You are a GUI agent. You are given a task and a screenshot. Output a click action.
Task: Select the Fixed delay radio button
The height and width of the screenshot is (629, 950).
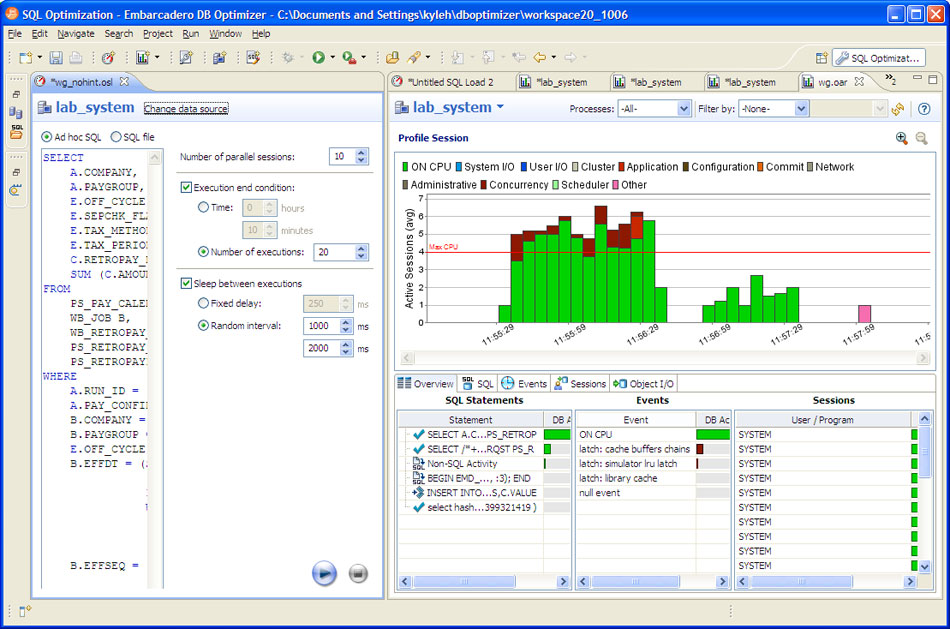tap(204, 303)
